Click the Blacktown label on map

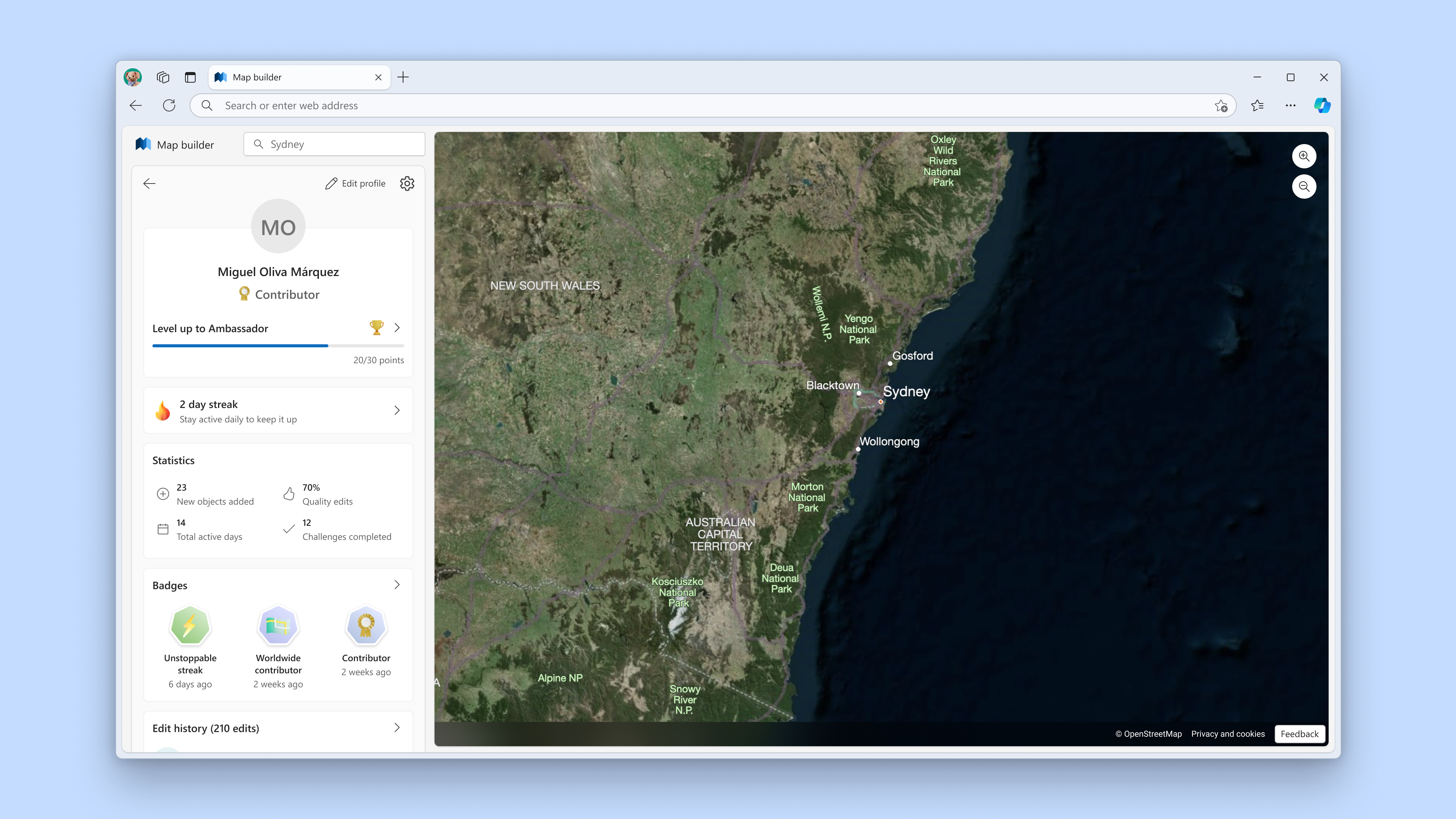[x=832, y=386]
